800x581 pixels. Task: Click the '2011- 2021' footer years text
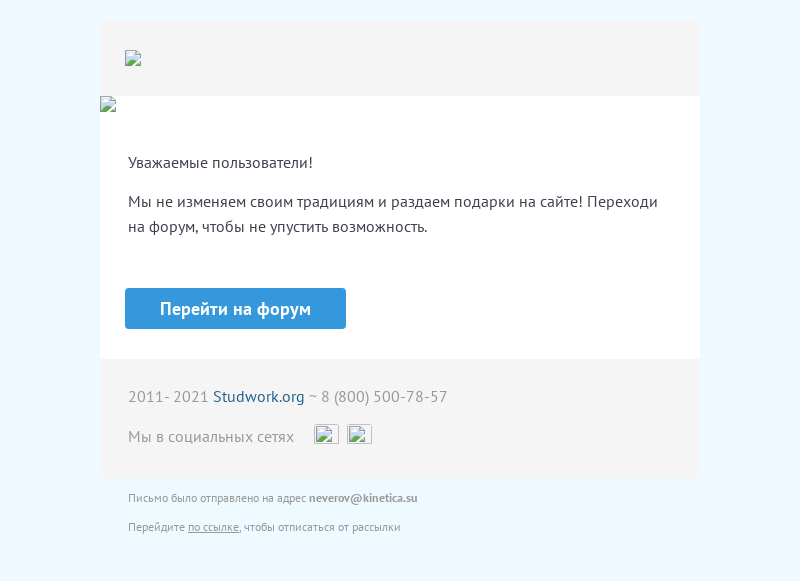coord(168,396)
